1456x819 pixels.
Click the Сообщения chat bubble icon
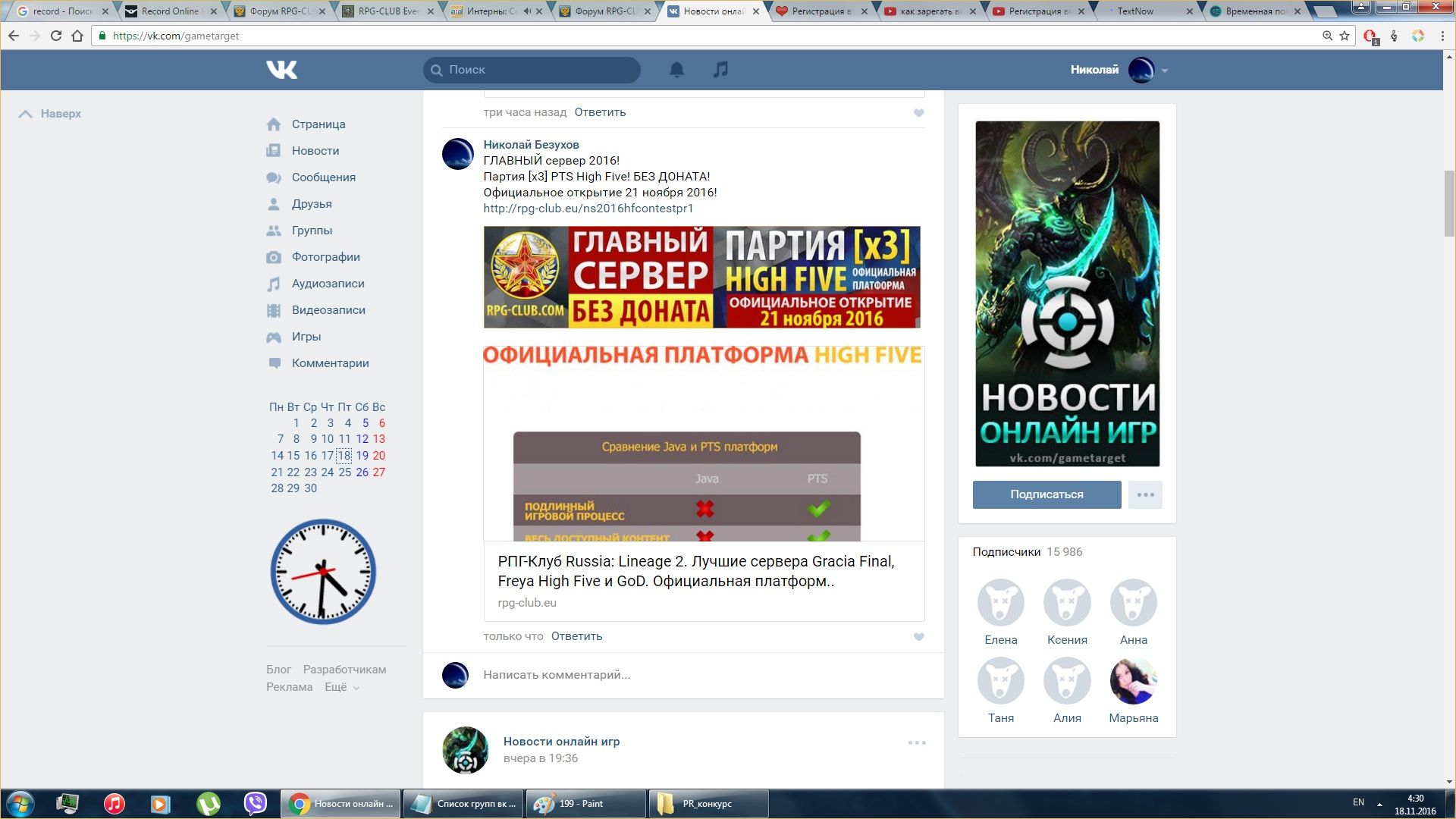point(274,177)
